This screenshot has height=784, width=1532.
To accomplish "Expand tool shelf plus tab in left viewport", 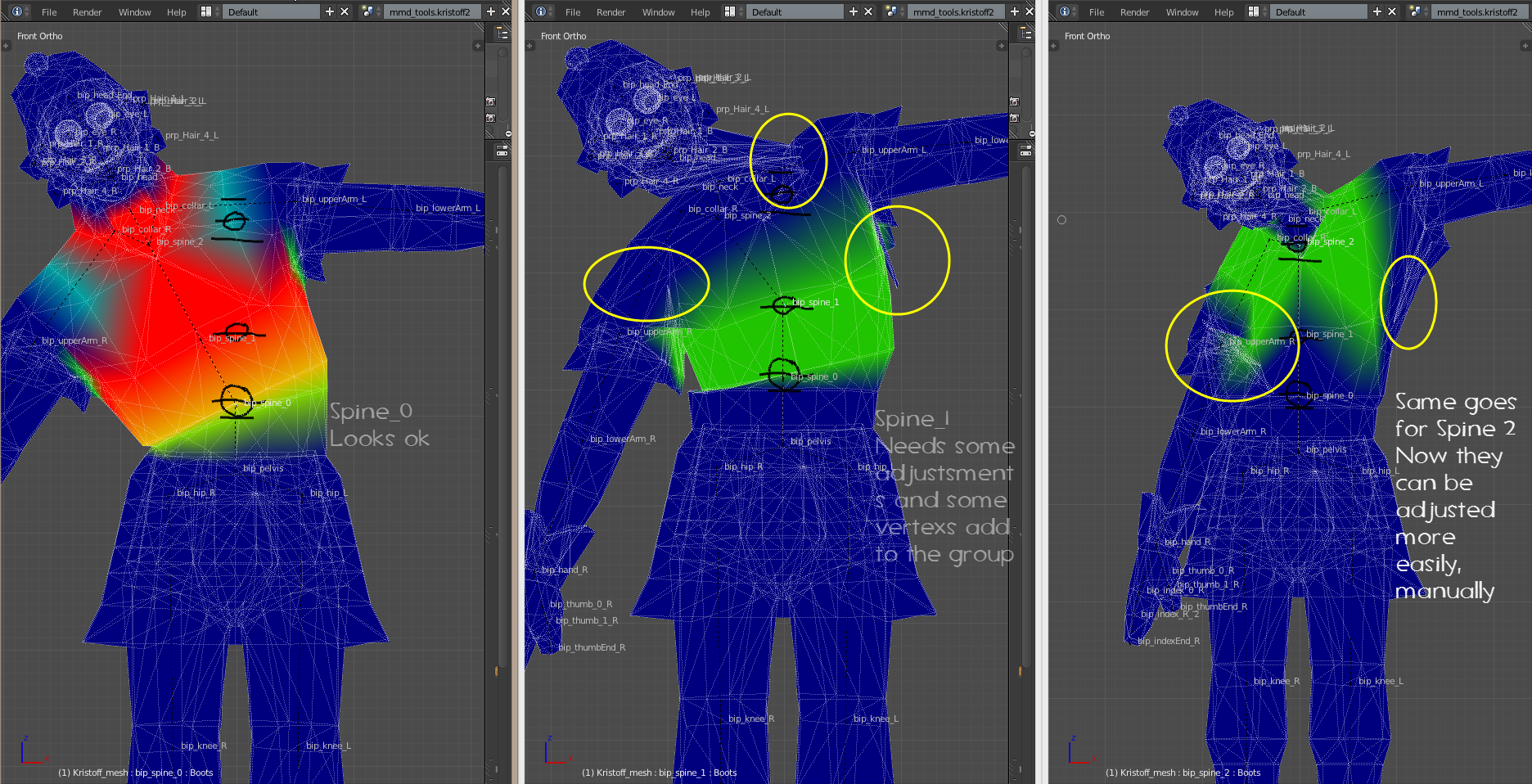I will click(x=6, y=46).
